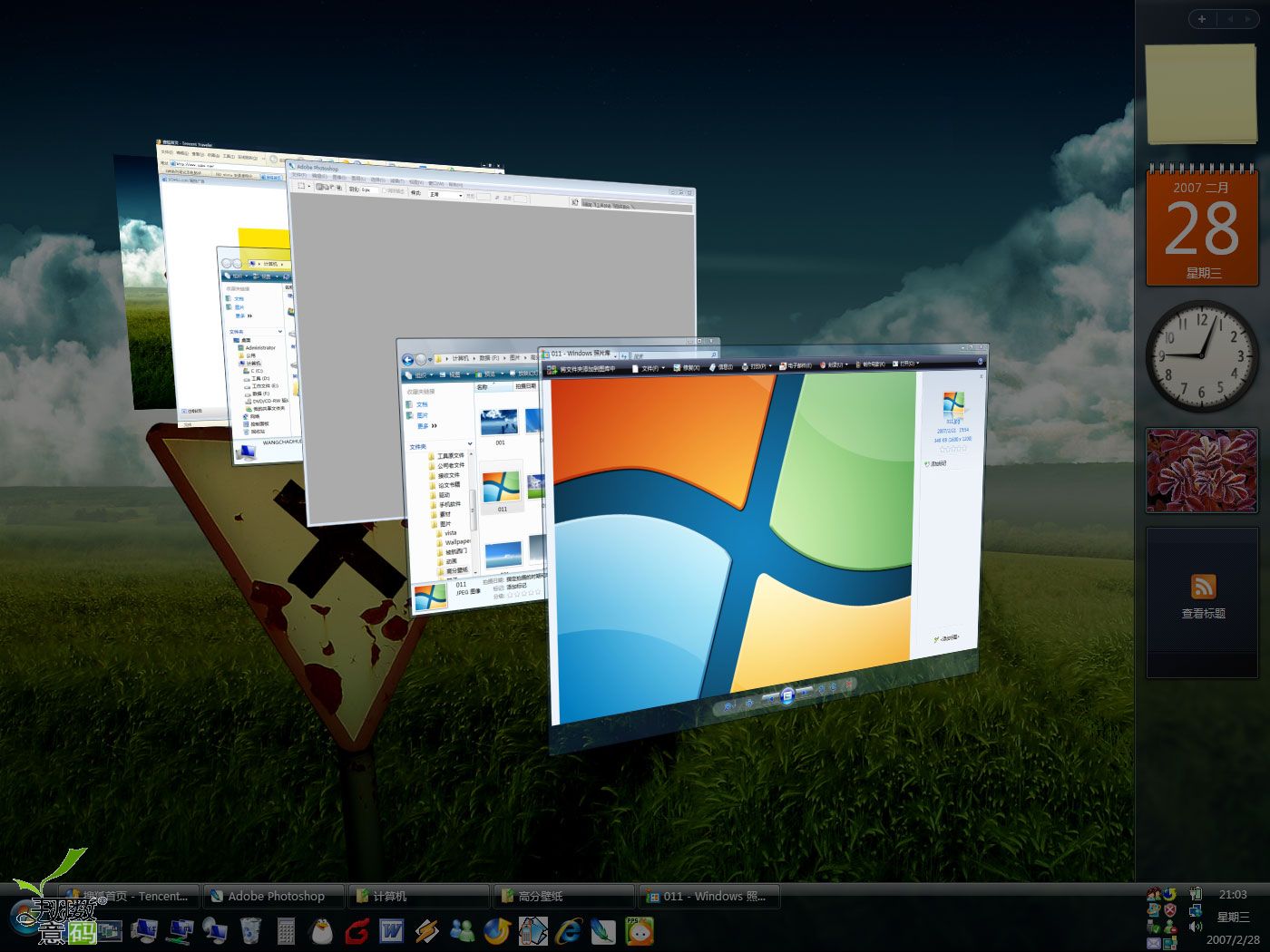This screenshot has width=1270, height=952.
Task: Click 添加标记 in the Photo Gallery info pane
Action: click(936, 463)
